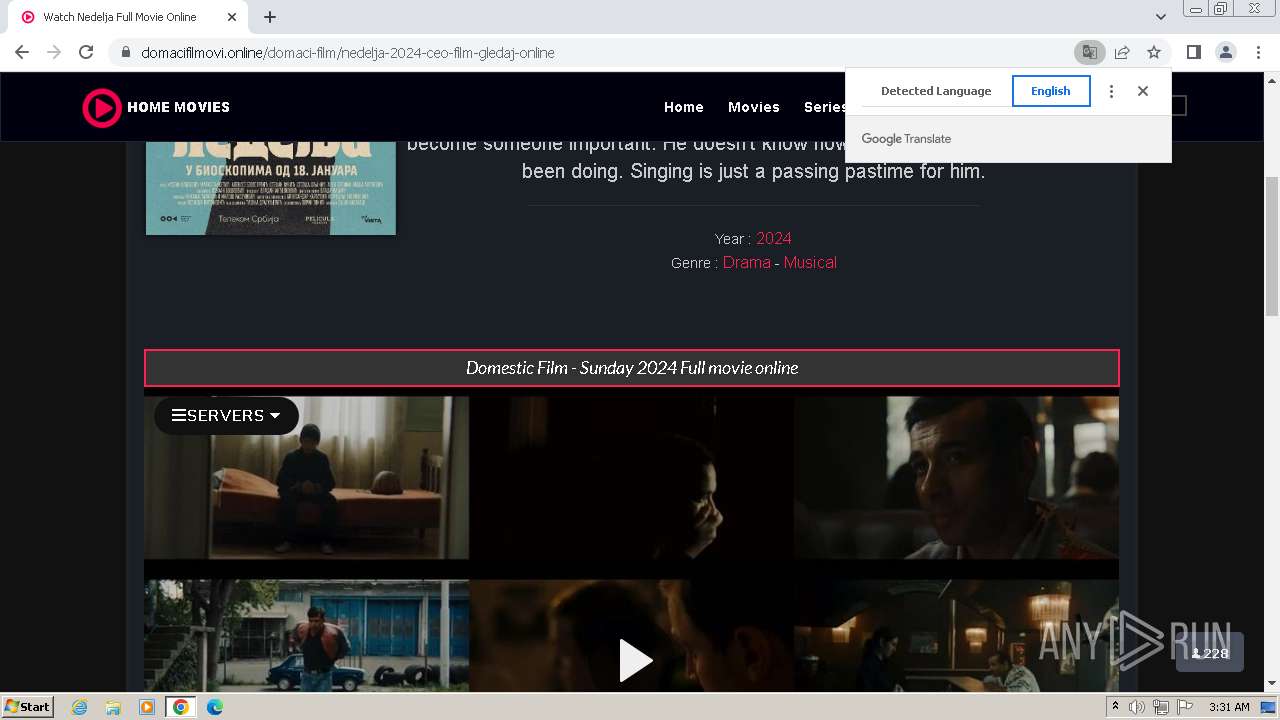Switch to Chrome in the taskbar
This screenshot has width=1280, height=720.
(180, 707)
